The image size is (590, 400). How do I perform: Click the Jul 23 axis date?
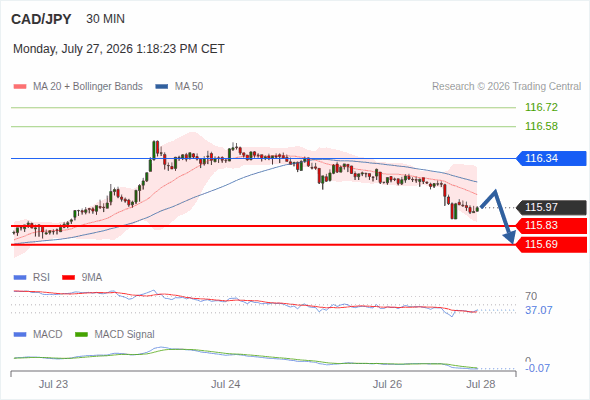pyautogui.click(x=53, y=384)
